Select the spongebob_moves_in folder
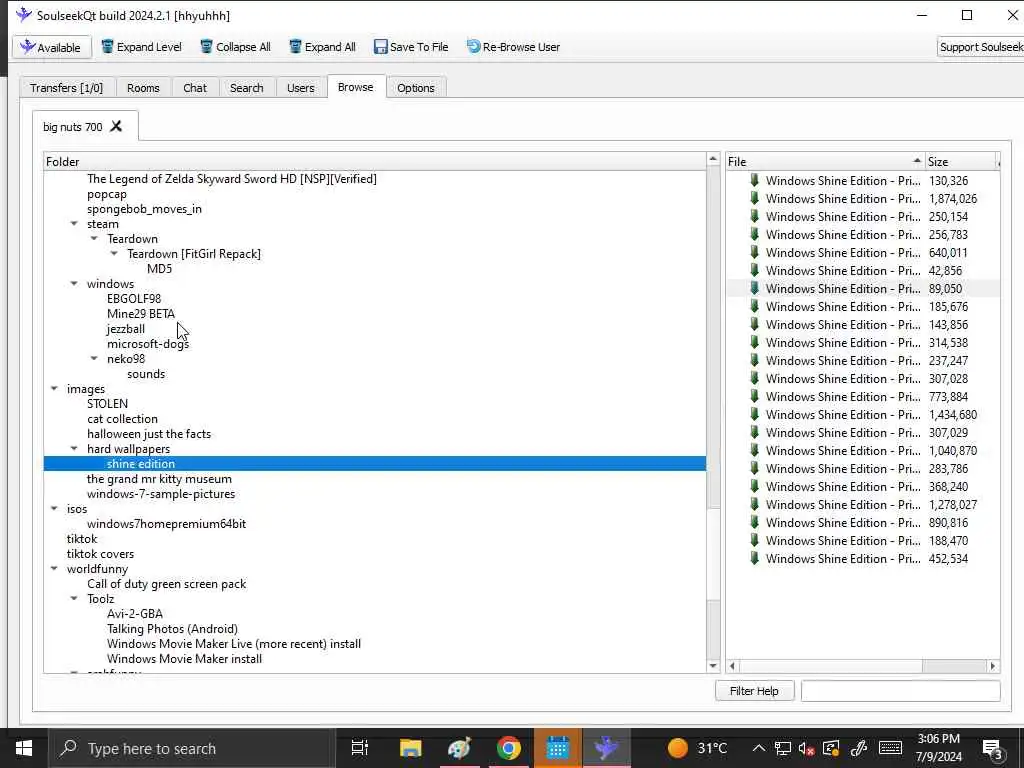This screenshot has width=1024, height=768. (144, 209)
